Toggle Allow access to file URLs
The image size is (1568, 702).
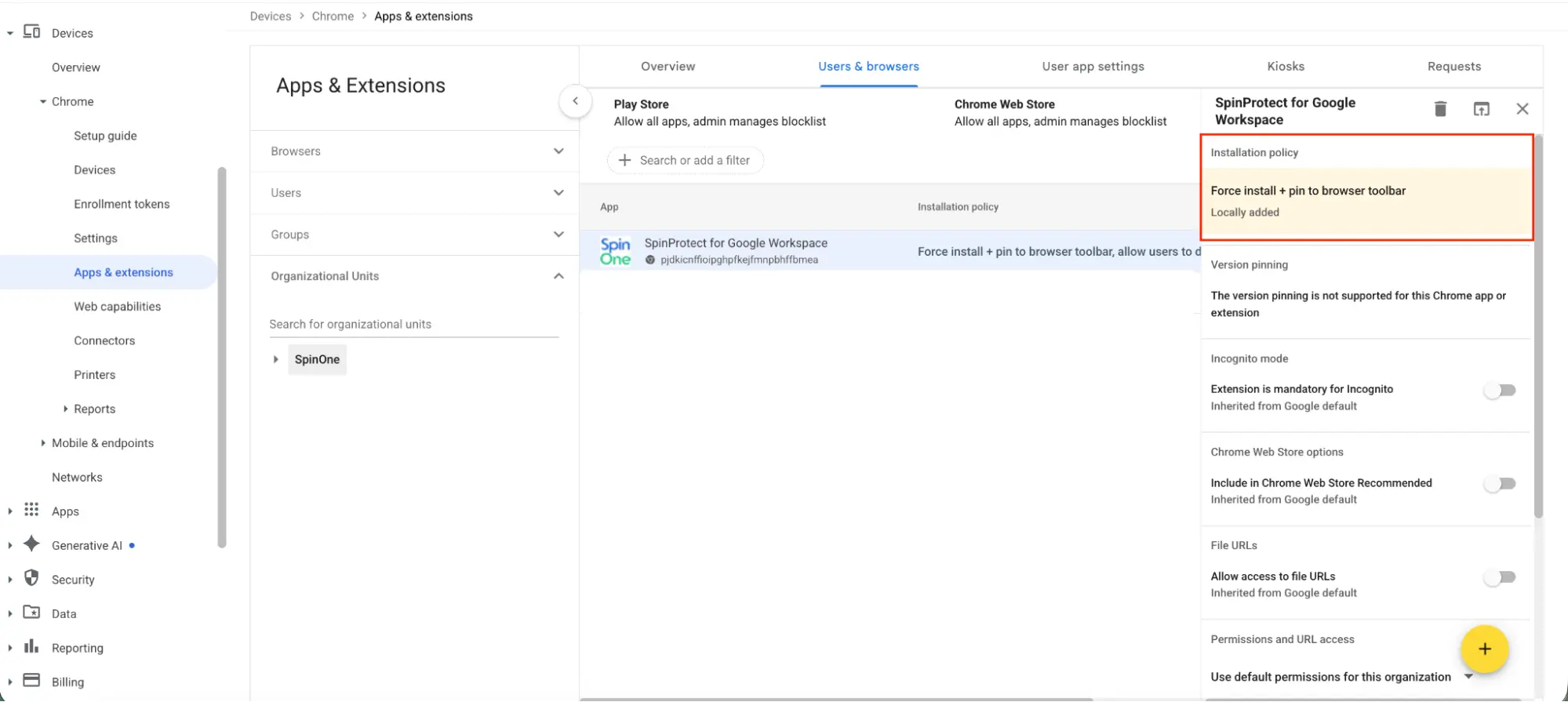coord(1500,577)
